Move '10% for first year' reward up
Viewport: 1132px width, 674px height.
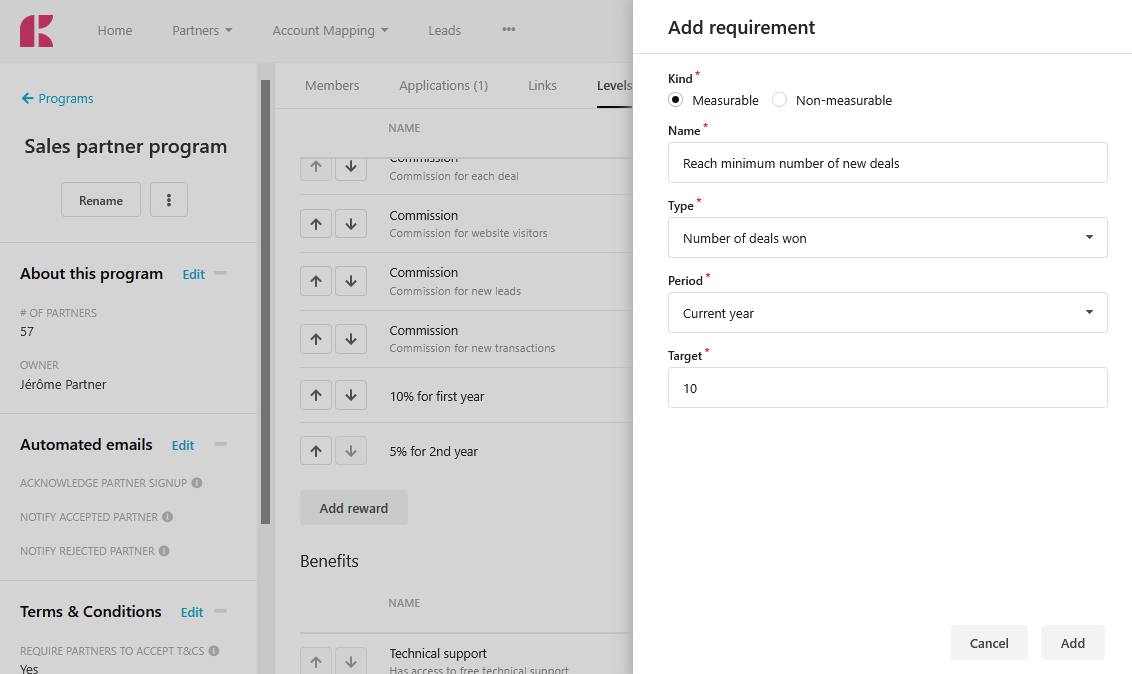point(316,395)
